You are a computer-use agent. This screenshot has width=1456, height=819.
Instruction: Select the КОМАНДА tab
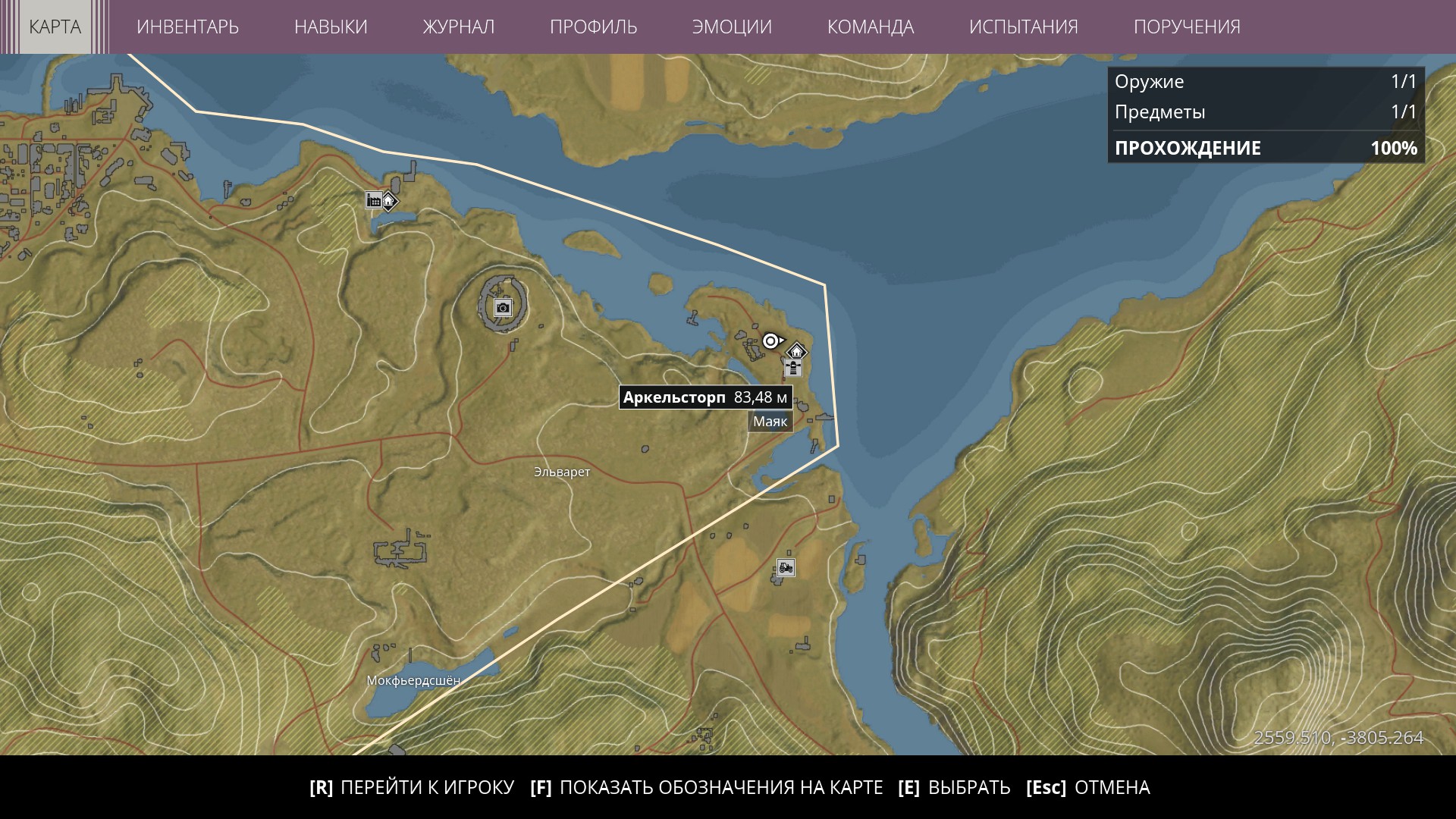(x=871, y=27)
